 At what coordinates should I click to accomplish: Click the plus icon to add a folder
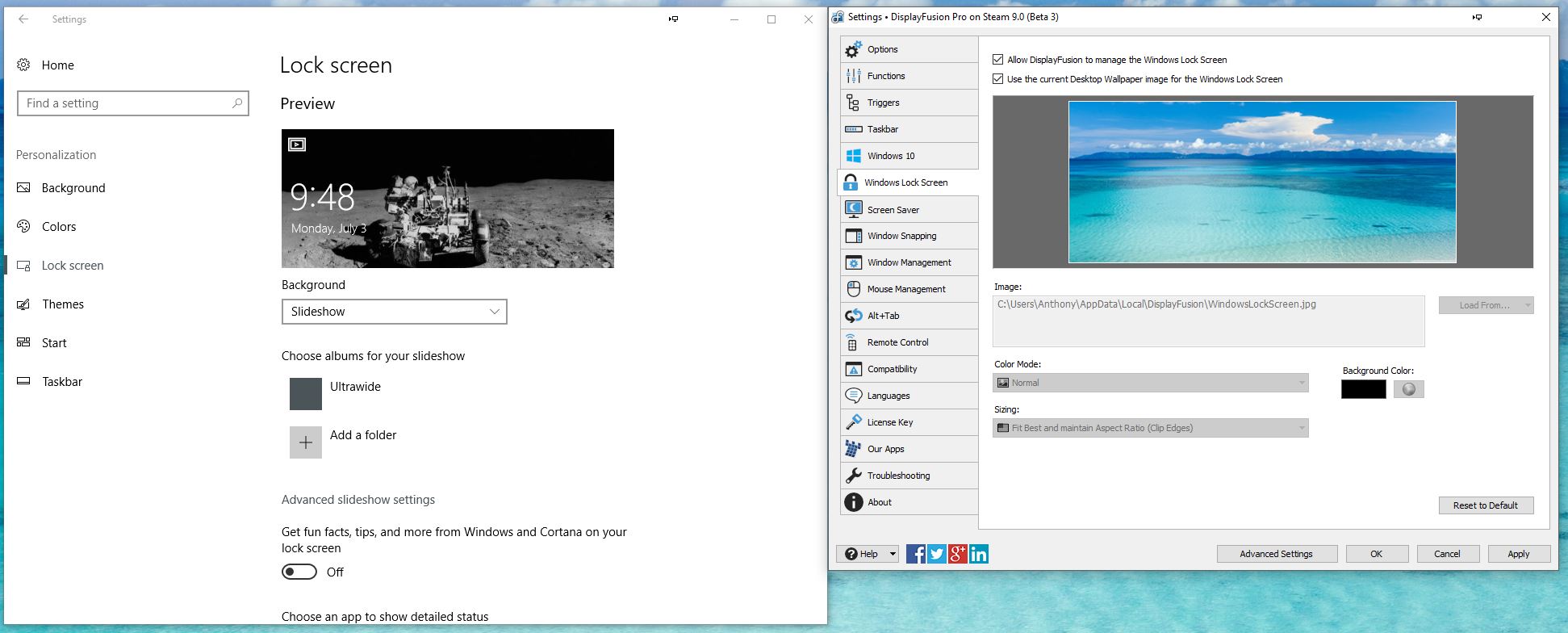[x=306, y=442]
